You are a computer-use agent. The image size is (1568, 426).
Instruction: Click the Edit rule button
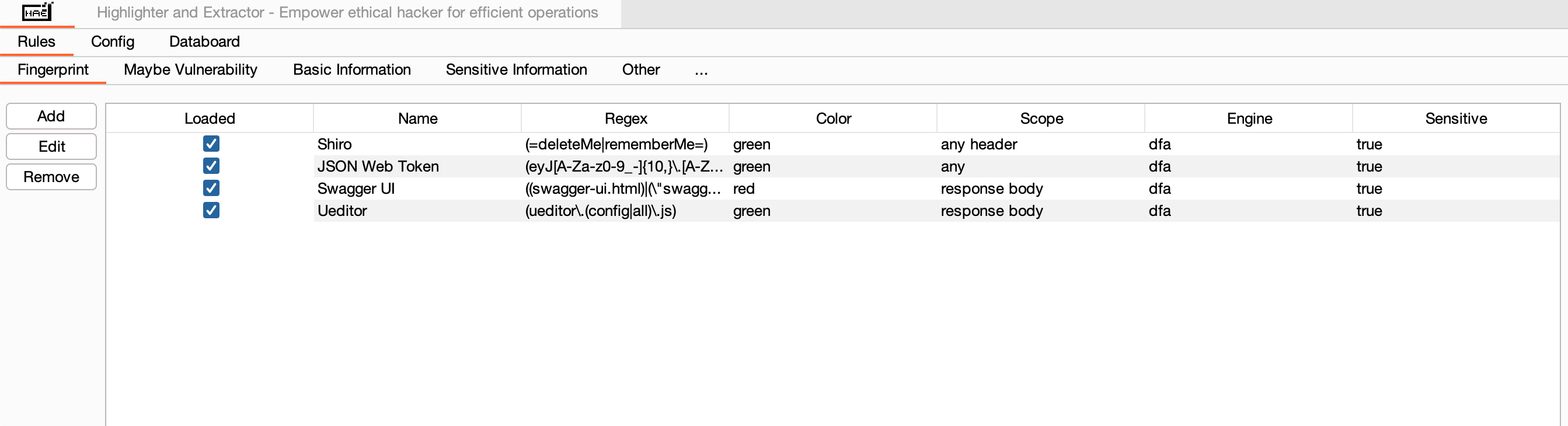click(51, 146)
